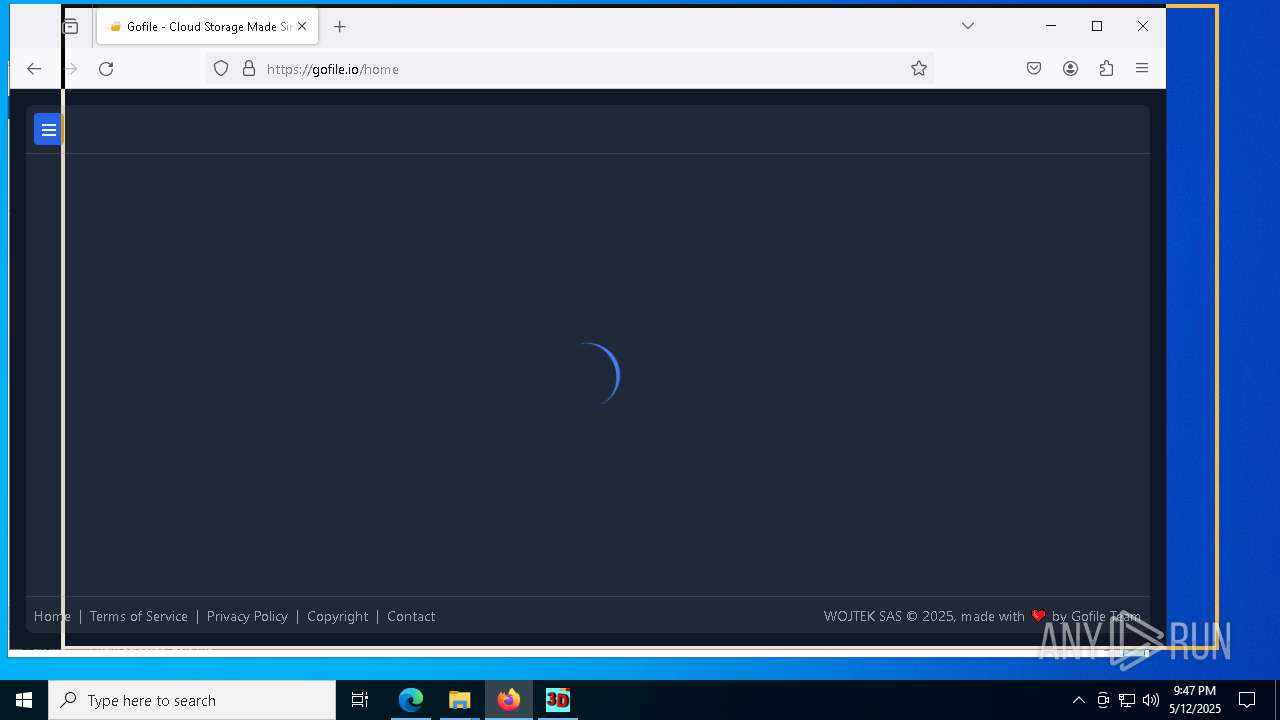Open the 3D app on the taskbar

pyautogui.click(x=558, y=700)
